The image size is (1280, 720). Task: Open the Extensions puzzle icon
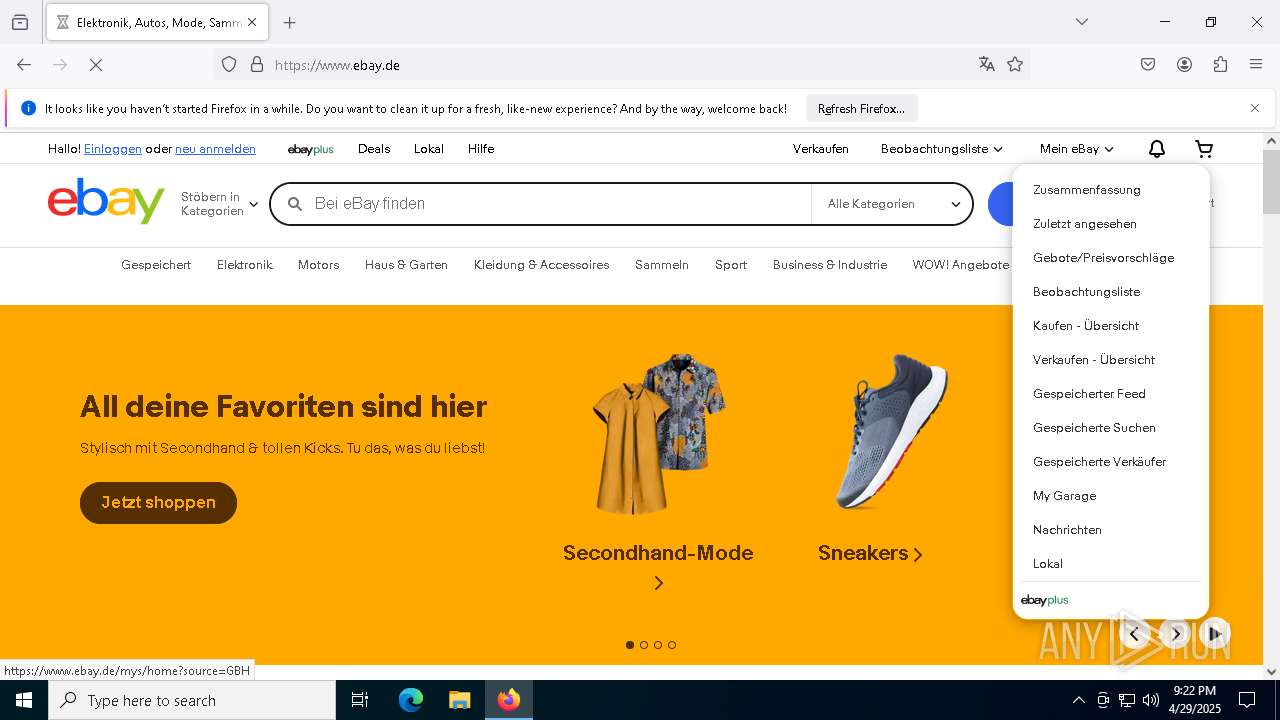click(x=1220, y=65)
